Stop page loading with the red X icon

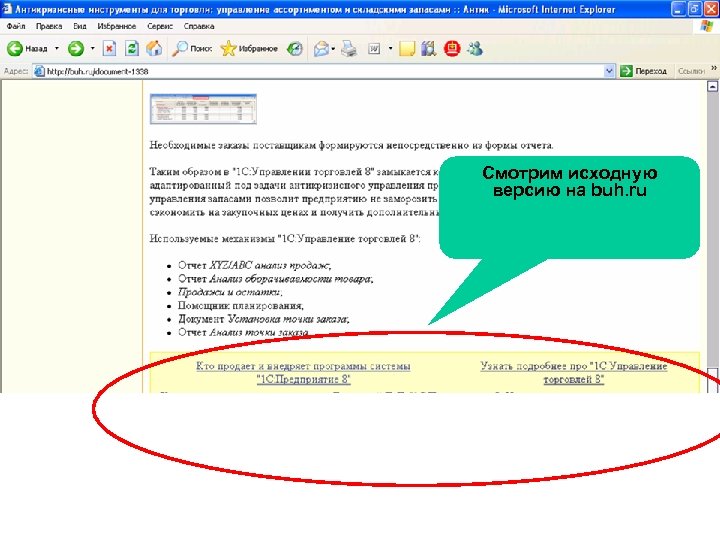tap(109, 48)
